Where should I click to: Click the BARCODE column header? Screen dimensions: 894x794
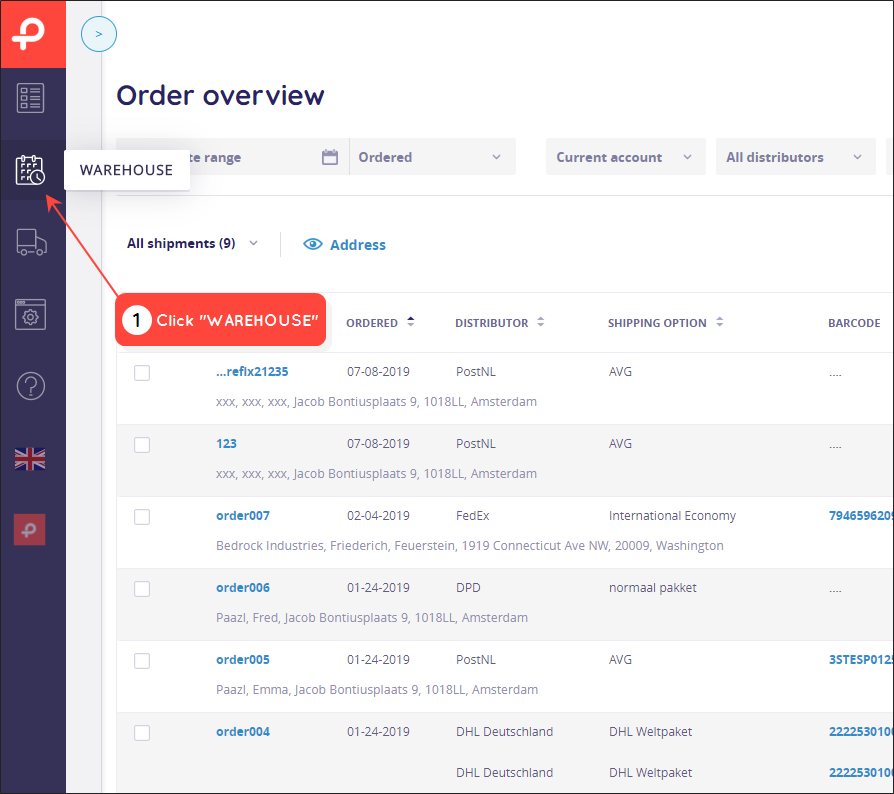tap(854, 323)
